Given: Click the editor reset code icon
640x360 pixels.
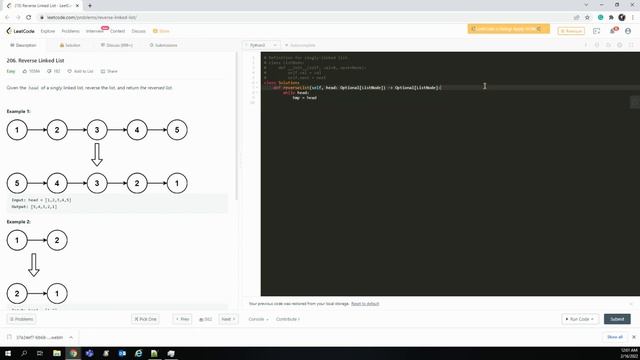Looking at the screenshot, I should [x=608, y=45].
